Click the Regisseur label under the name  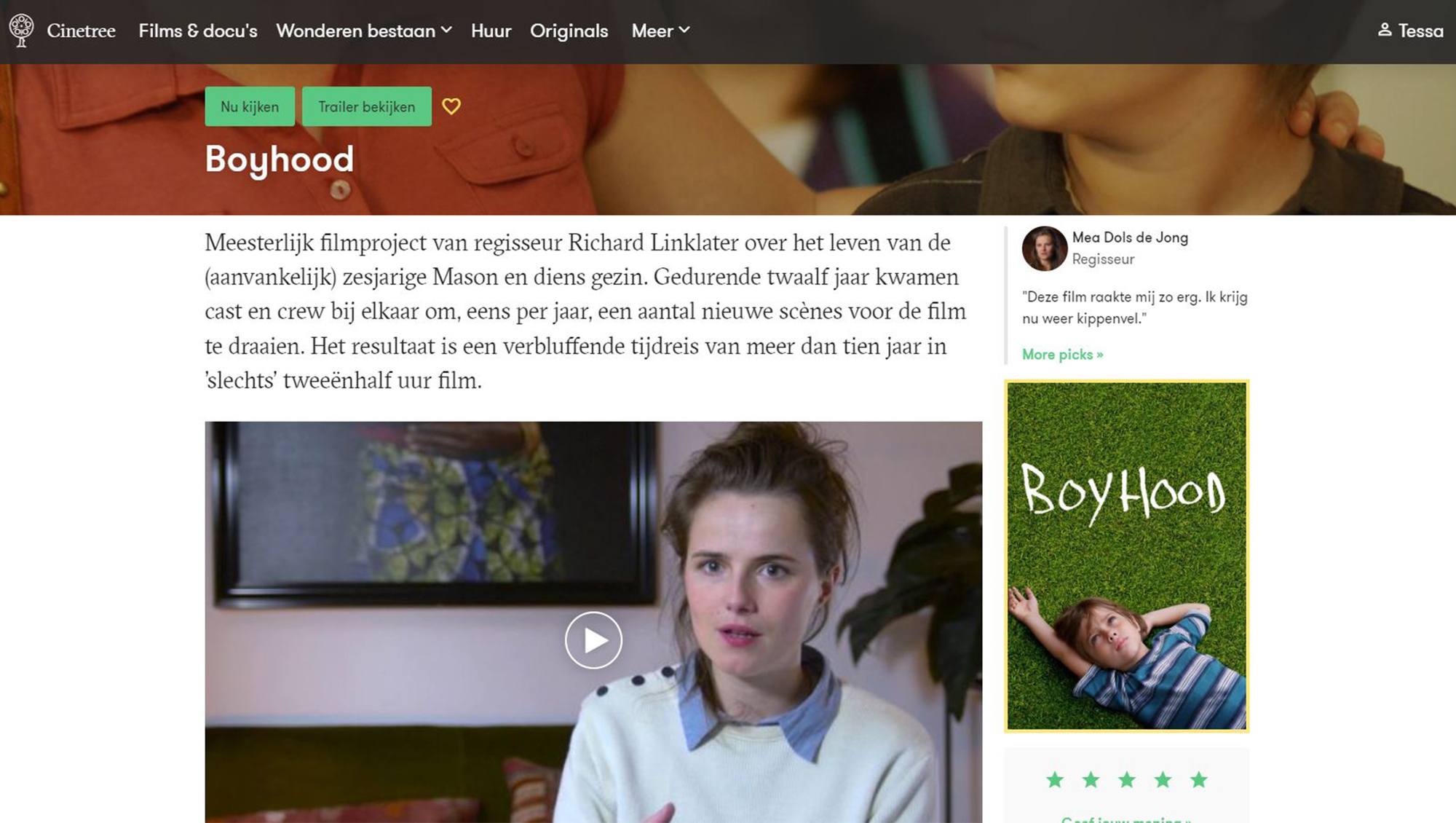pos(1103,259)
